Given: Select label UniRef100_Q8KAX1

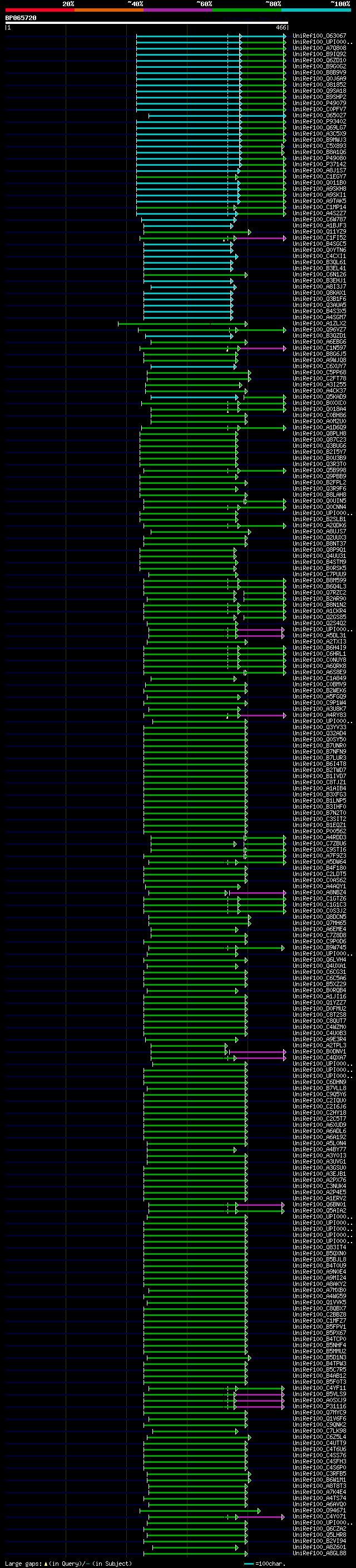Looking at the screenshot, I should click(319, 293).
